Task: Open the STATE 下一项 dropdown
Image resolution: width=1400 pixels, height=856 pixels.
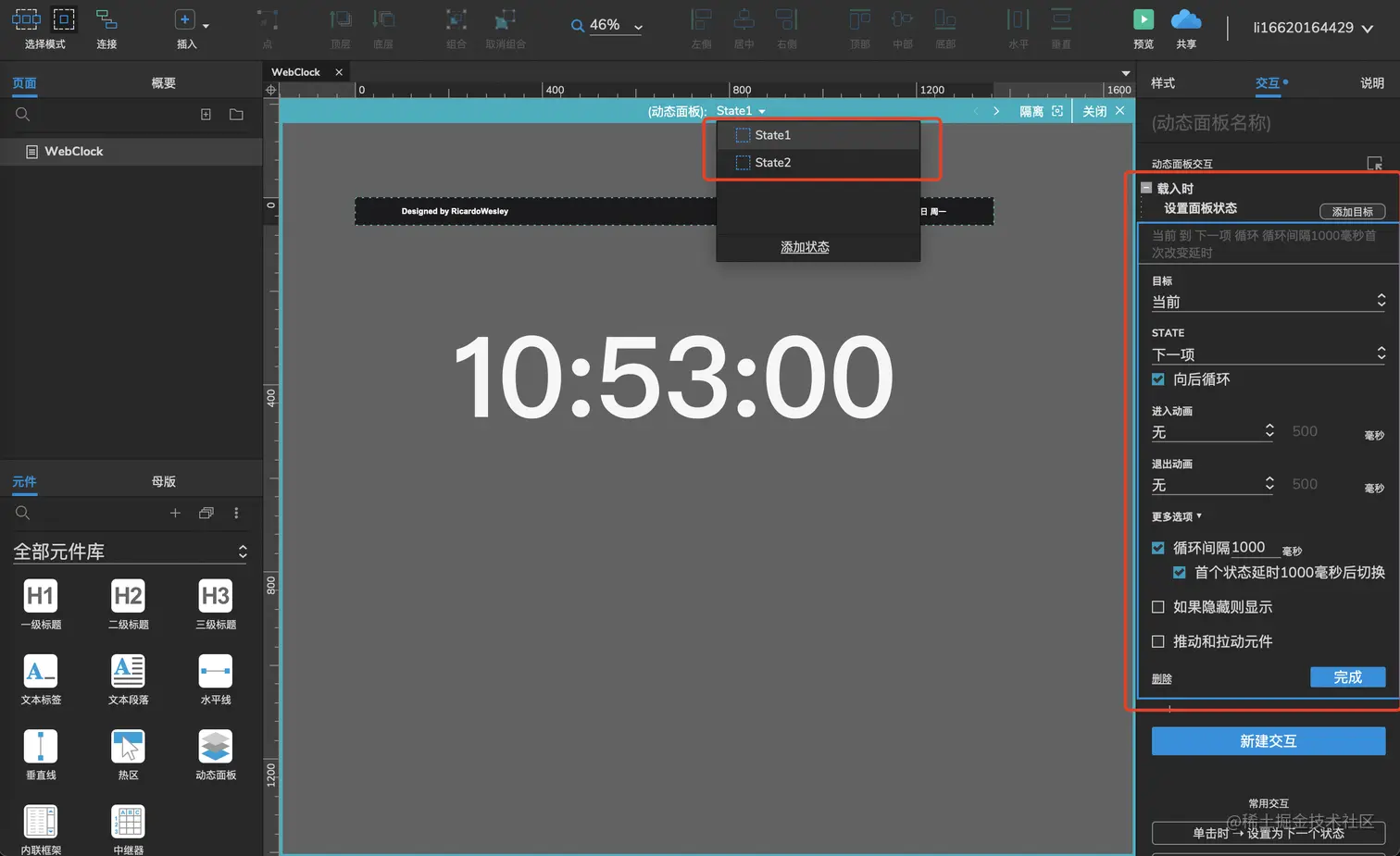Action: pos(1269,354)
